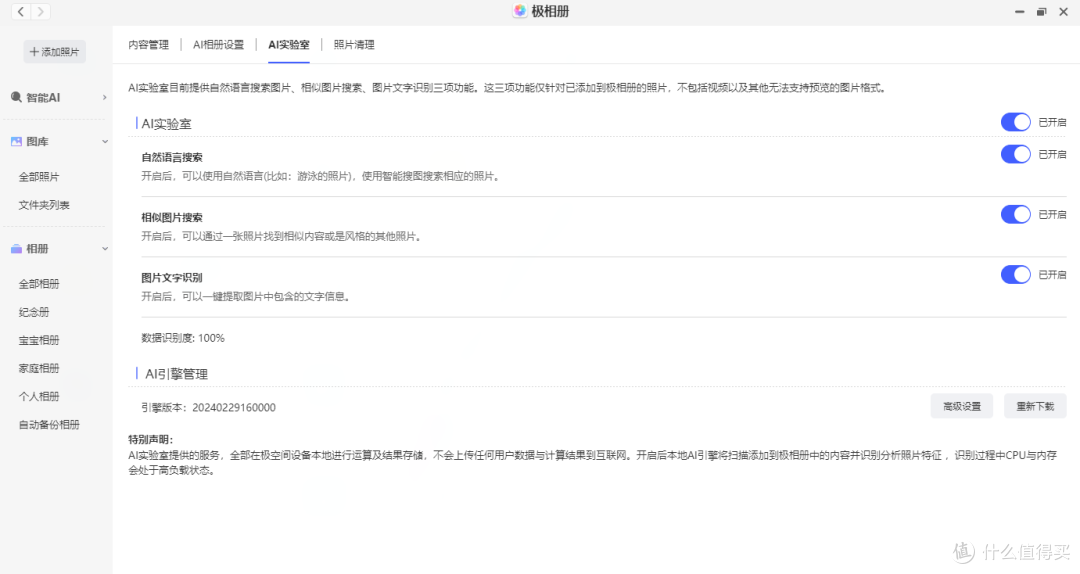Open the 照片清理 tab
This screenshot has height=574, width=1080.
(x=354, y=45)
